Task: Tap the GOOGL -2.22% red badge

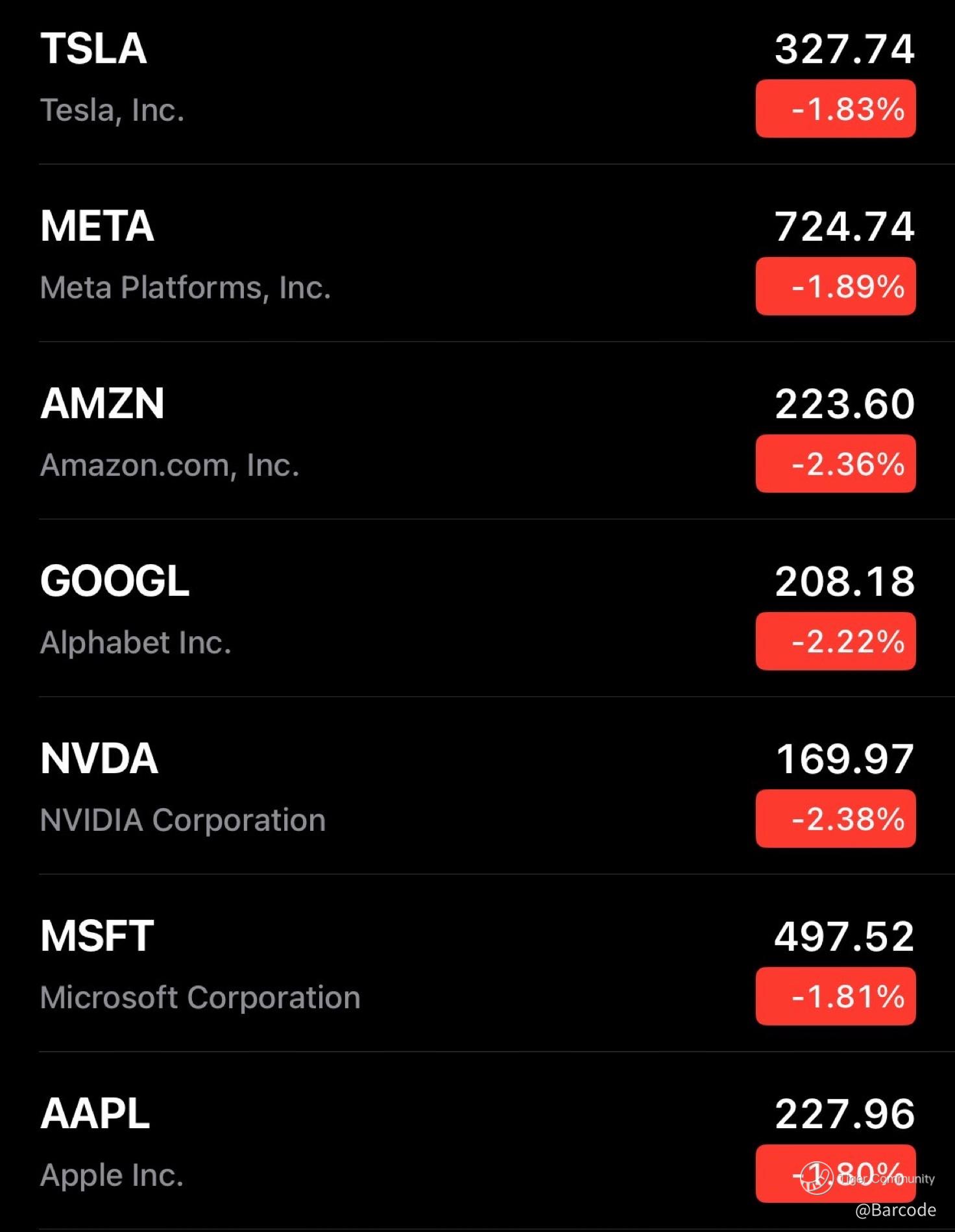Action: [x=836, y=641]
